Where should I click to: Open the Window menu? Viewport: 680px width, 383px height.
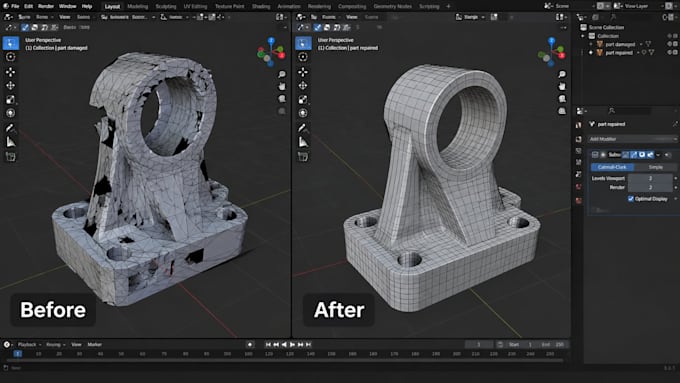[x=67, y=6]
